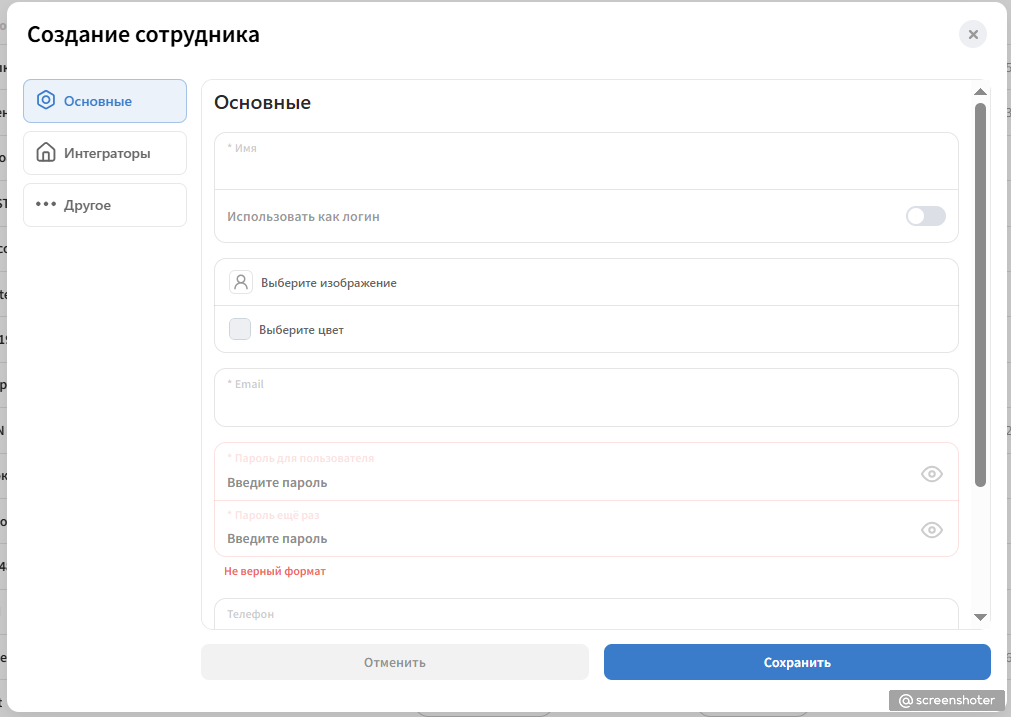Viewport: 1011px width, 717px height.
Task: Click the house icon beside Интеграторы
Action: [46, 153]
